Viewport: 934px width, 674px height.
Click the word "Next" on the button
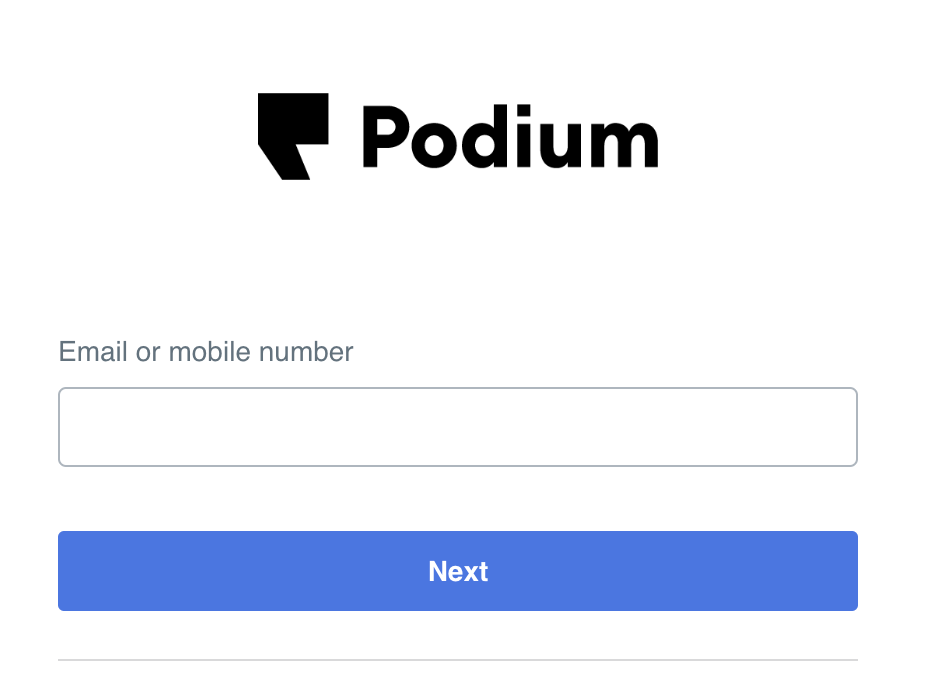pyautogui.click(x=458, y=572)
